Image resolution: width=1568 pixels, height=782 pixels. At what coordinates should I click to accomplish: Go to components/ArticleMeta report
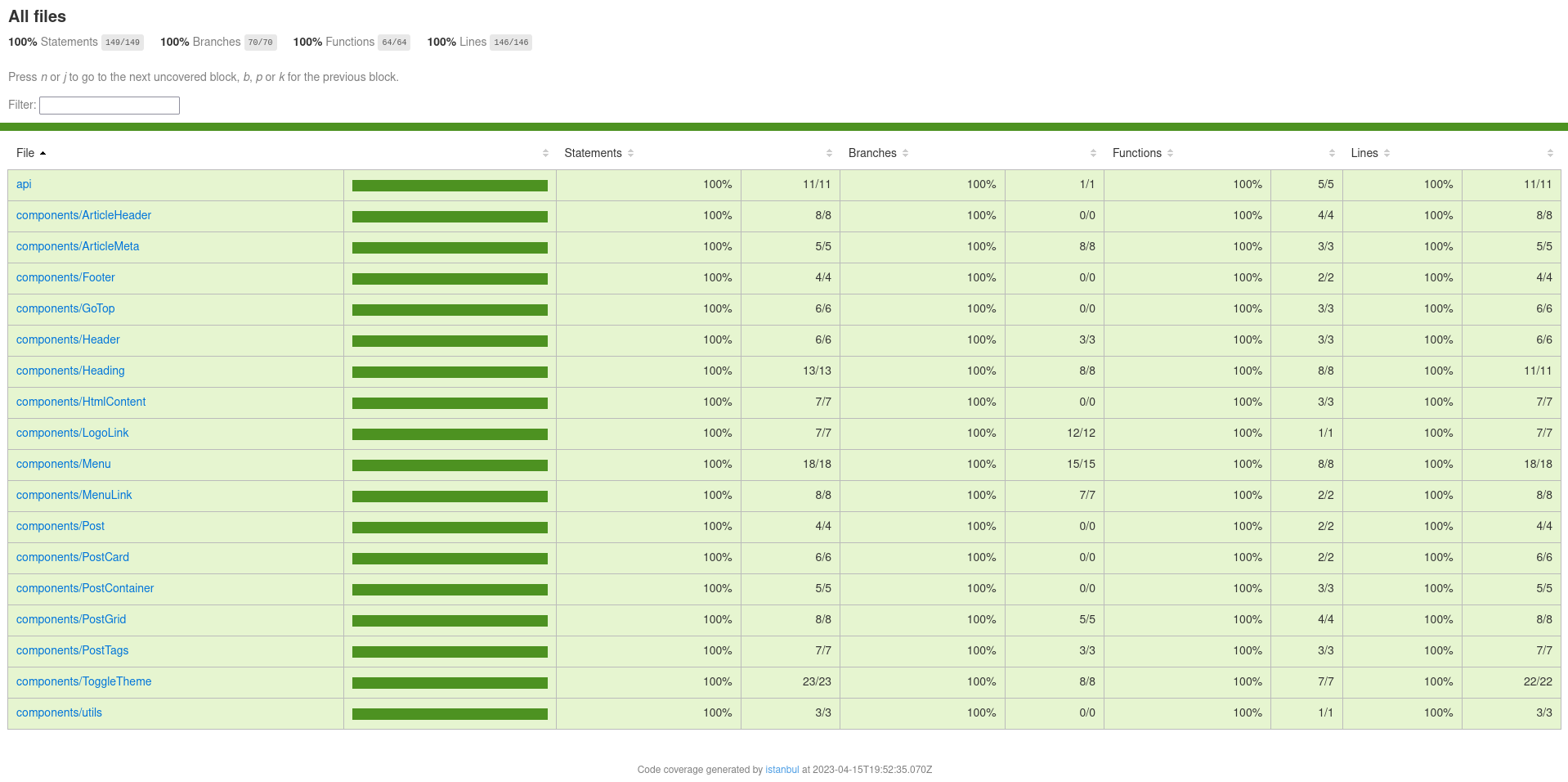point(78,246)
